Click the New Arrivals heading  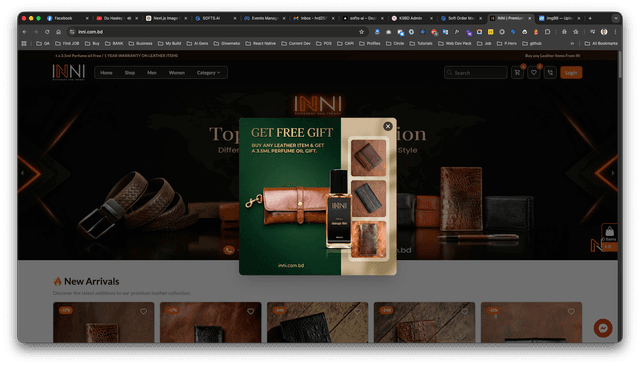(x=91, y=282)
